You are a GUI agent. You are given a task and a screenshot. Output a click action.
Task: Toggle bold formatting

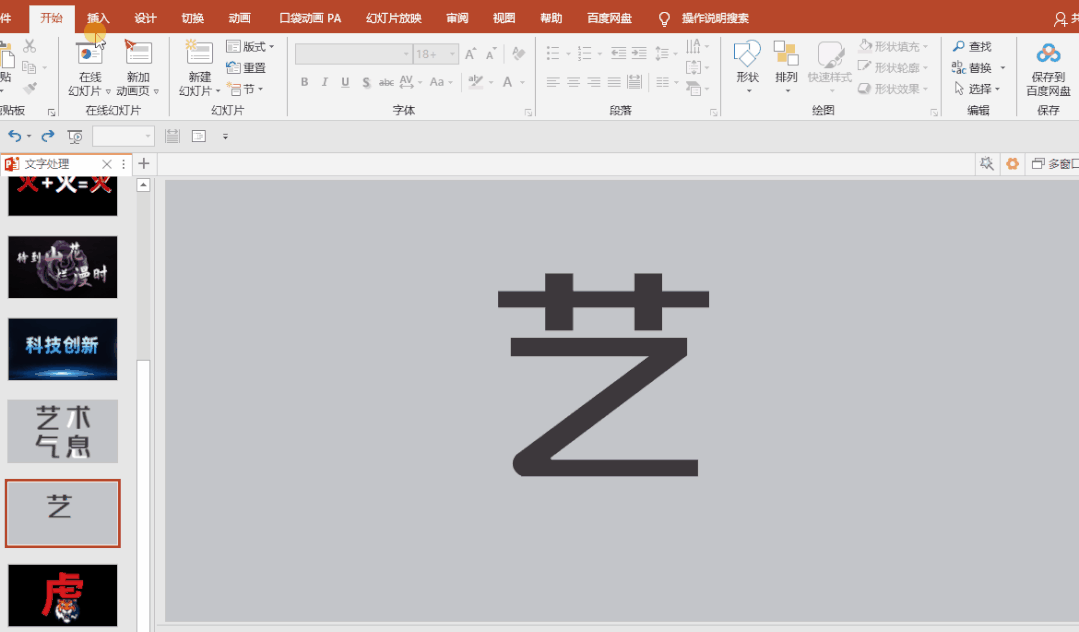(x=304, y=82)
